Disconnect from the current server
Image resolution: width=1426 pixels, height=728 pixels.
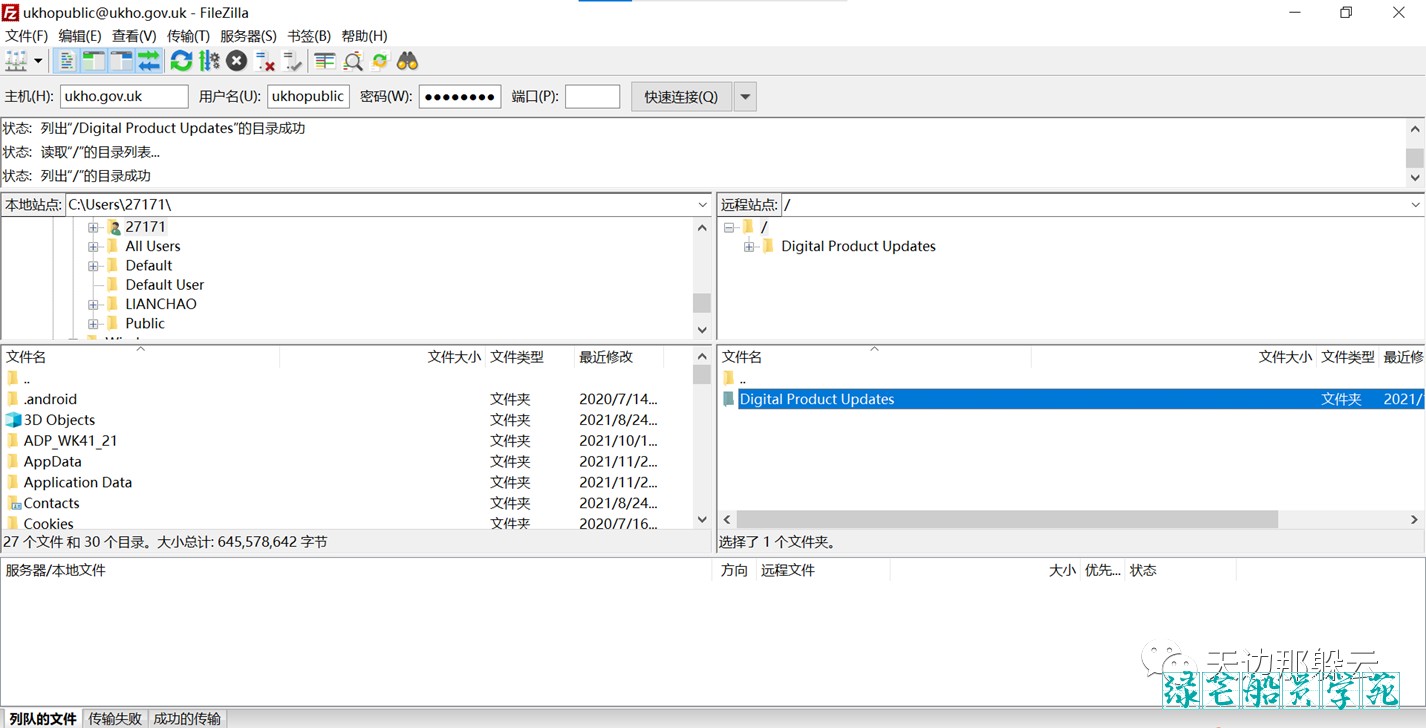pyautogui.click(x=264, y=61)
